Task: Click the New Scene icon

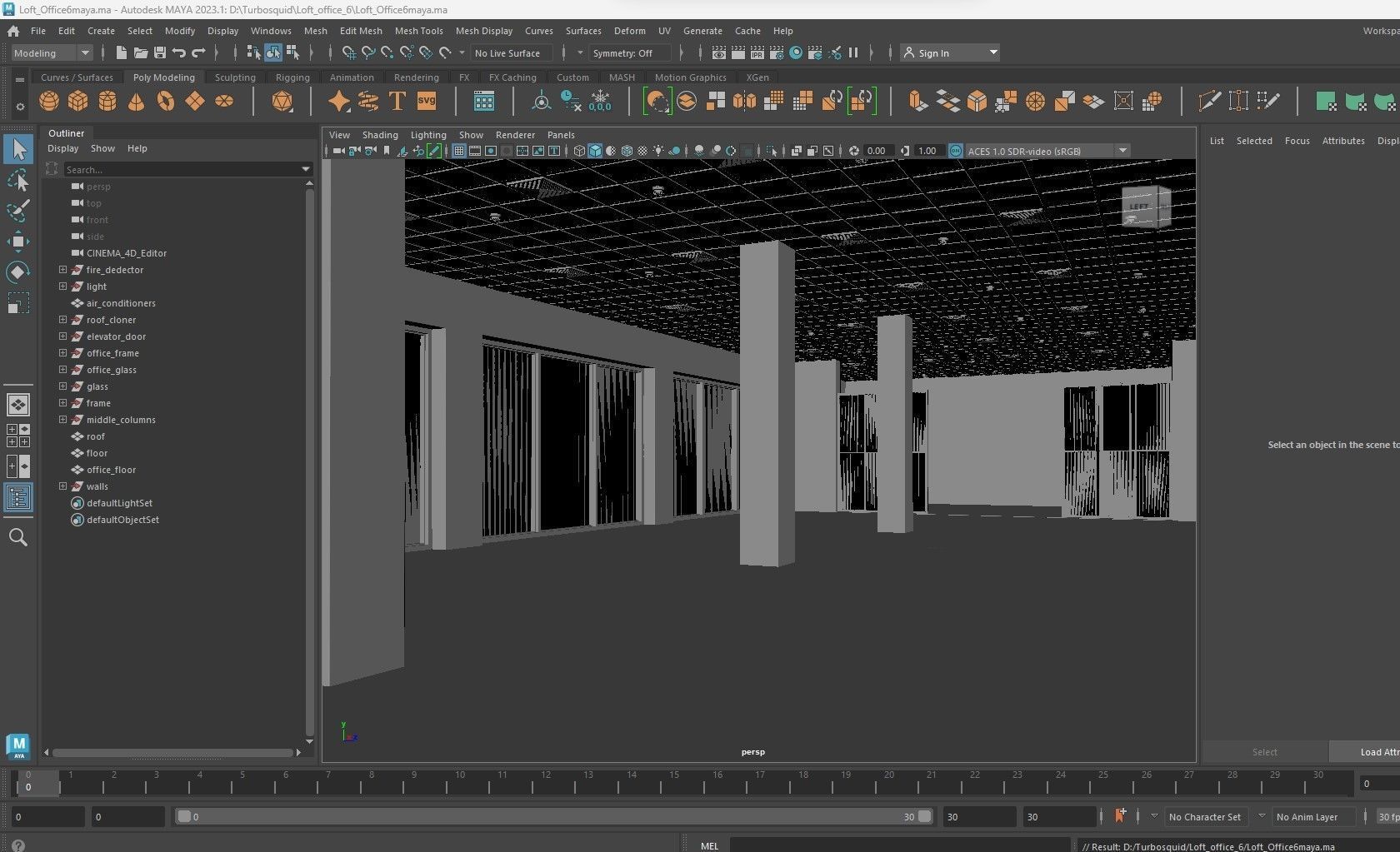Action: 122,52
